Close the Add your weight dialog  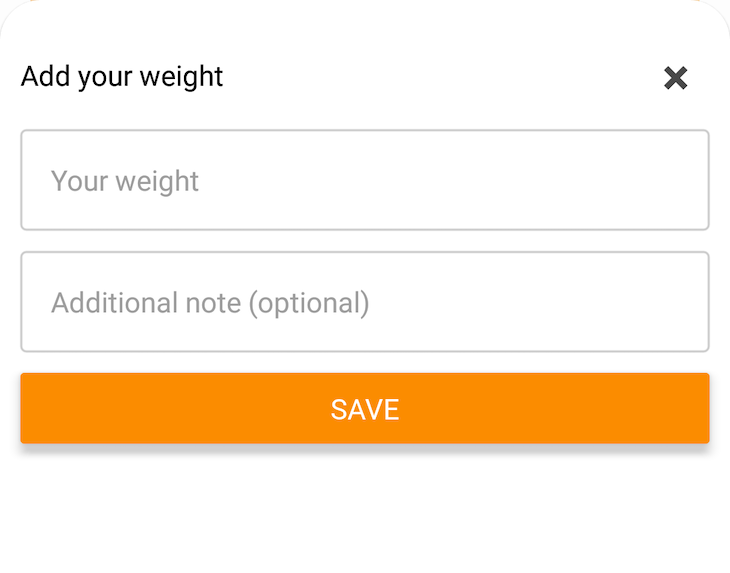pyautogui.click(x=676, y=78)
